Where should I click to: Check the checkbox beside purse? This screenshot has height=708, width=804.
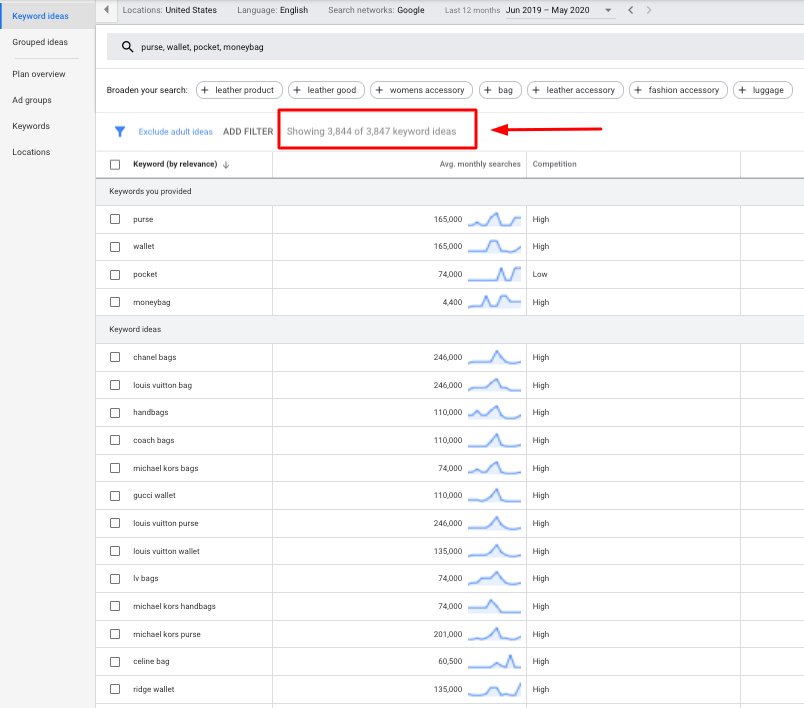115,219
